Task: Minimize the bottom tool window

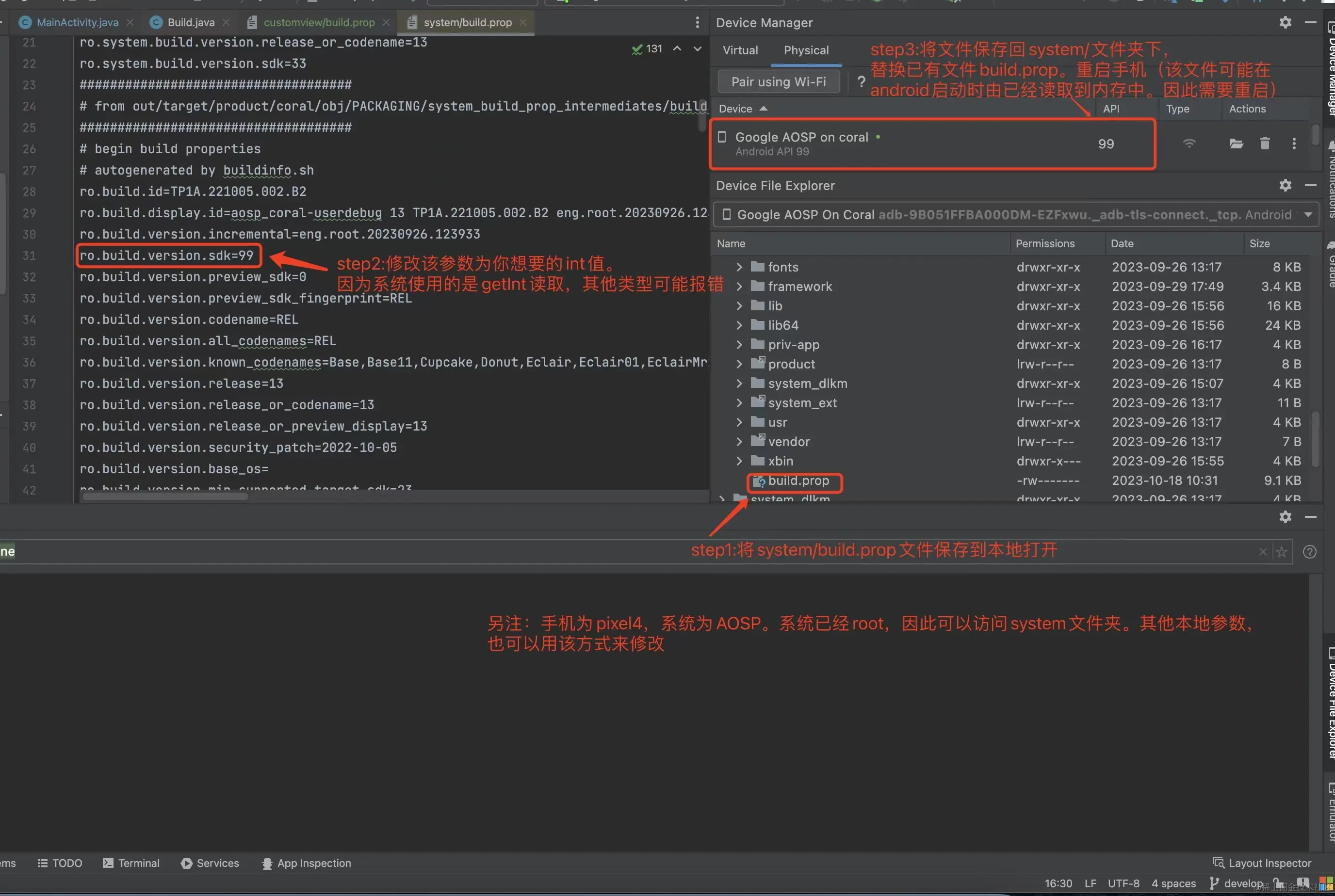Action: 1310,516
